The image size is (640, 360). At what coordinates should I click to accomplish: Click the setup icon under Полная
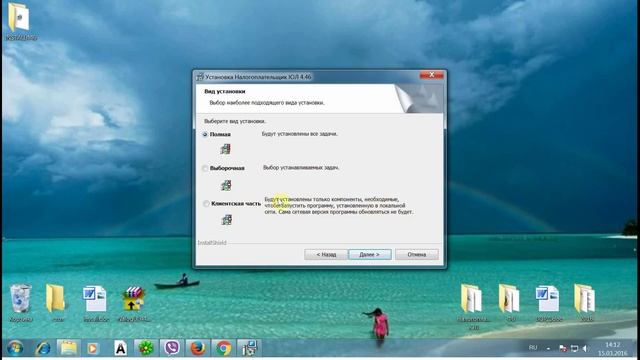point(226,149)
